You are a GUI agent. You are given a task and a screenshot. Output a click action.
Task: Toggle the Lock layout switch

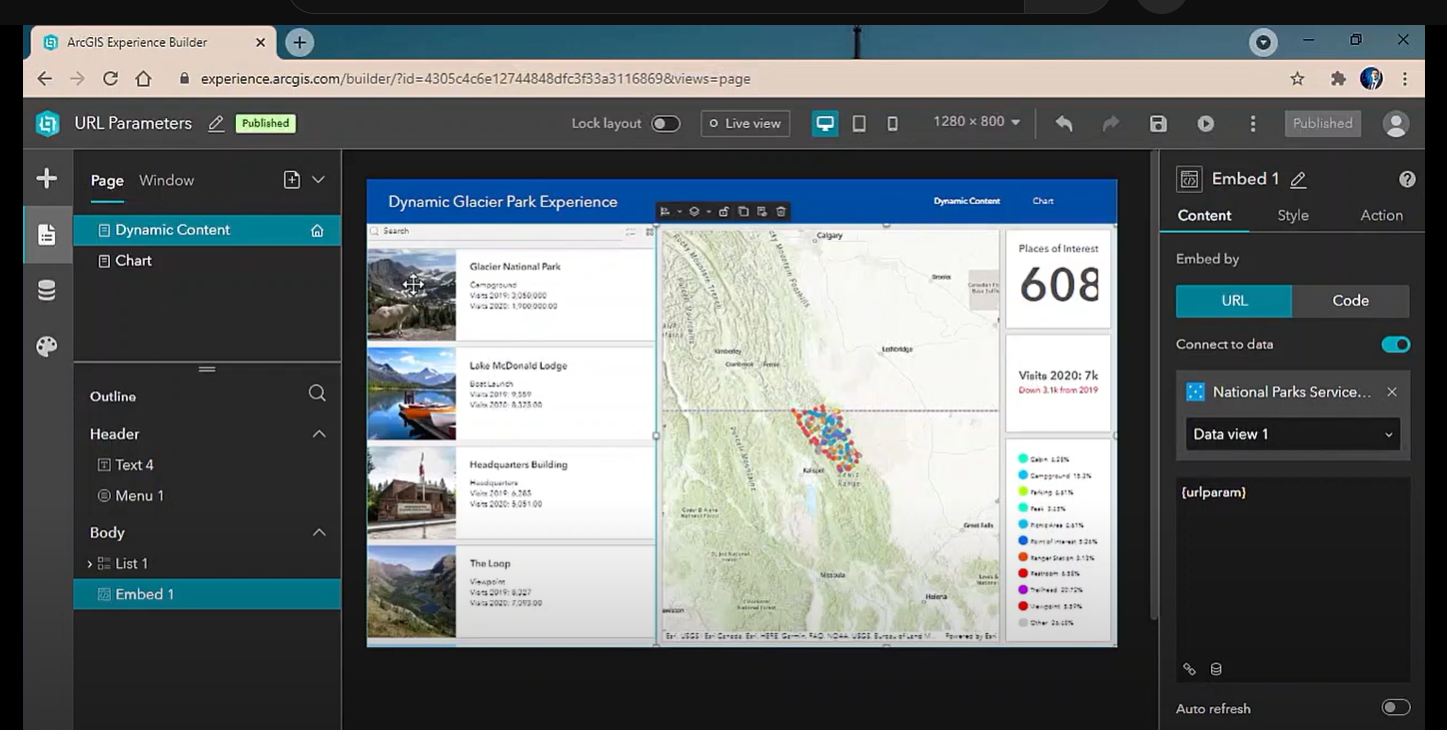tap(665, 124)
